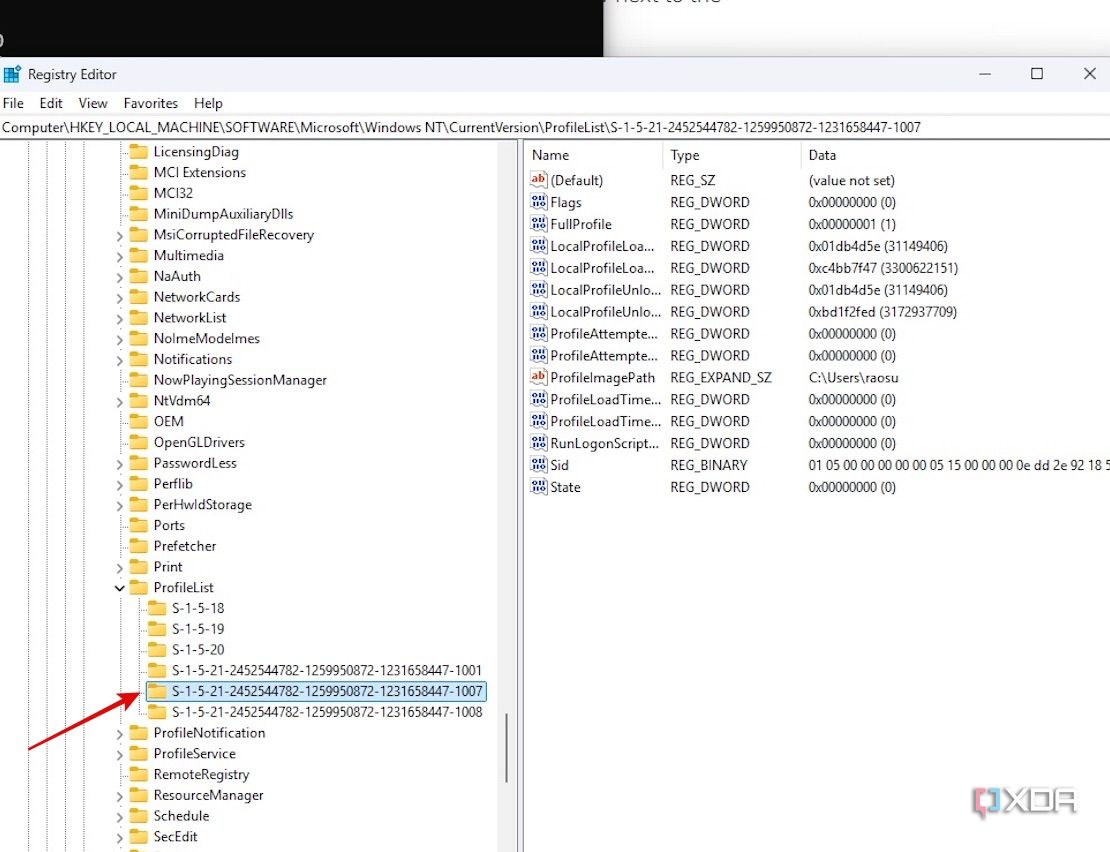This screenshot has height=852, width=1110.
Task: Collapse the ProfileList tree node
Action: tap(119, 588)
